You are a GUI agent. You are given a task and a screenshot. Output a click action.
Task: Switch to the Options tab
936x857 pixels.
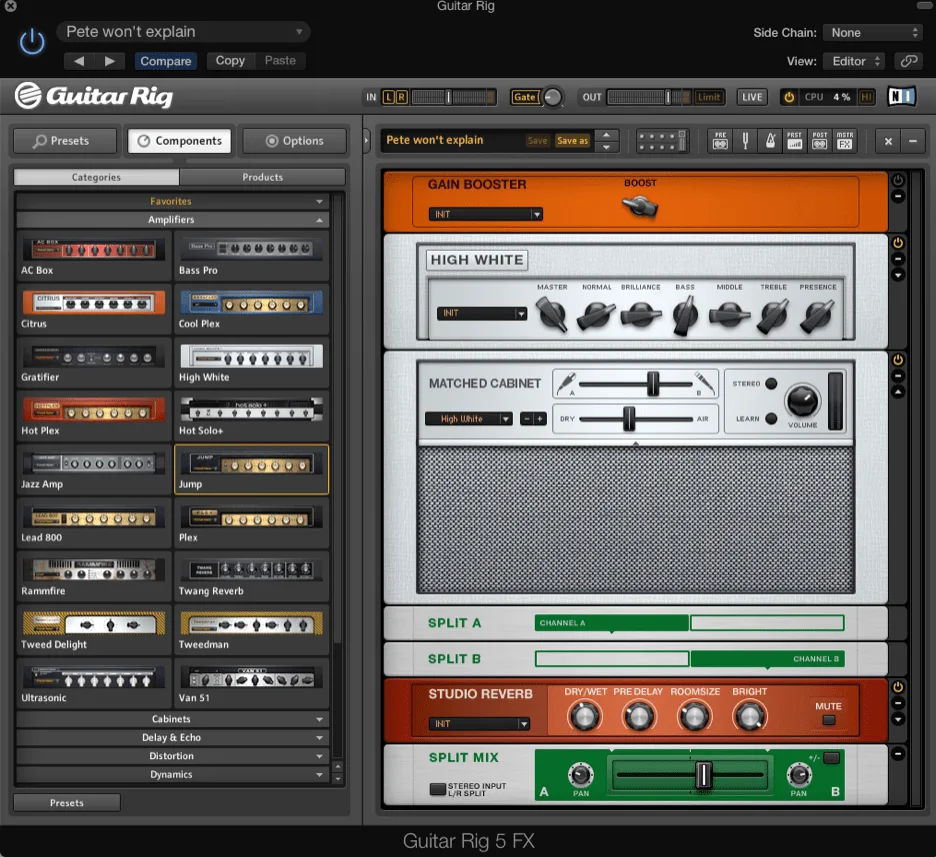coord(294,141)
